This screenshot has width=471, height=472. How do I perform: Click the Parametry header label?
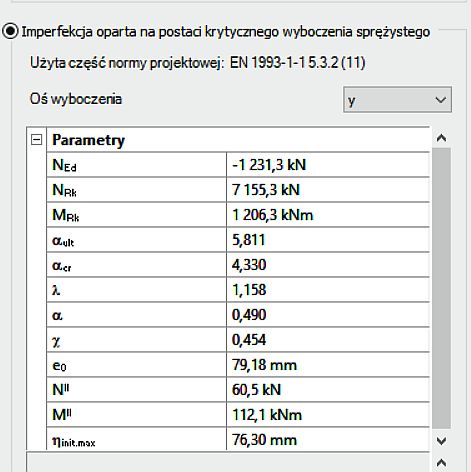pyautogui.click(x=88, y=140)
